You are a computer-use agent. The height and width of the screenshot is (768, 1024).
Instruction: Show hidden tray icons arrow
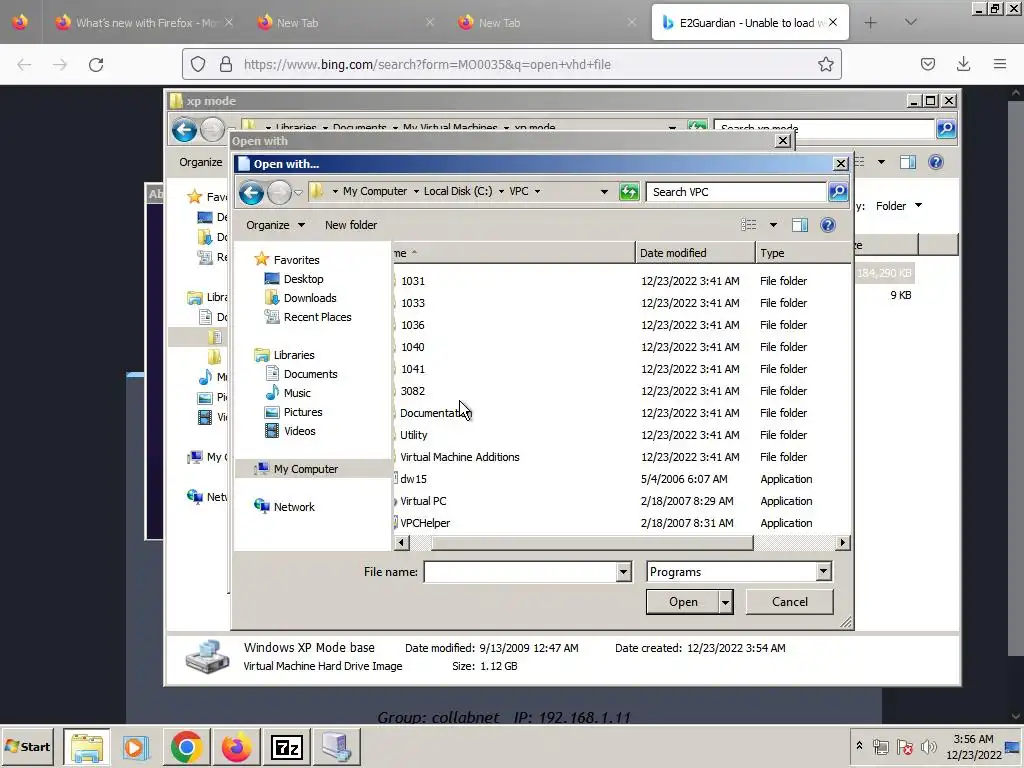pyautogui.click(x=859, y=745)
